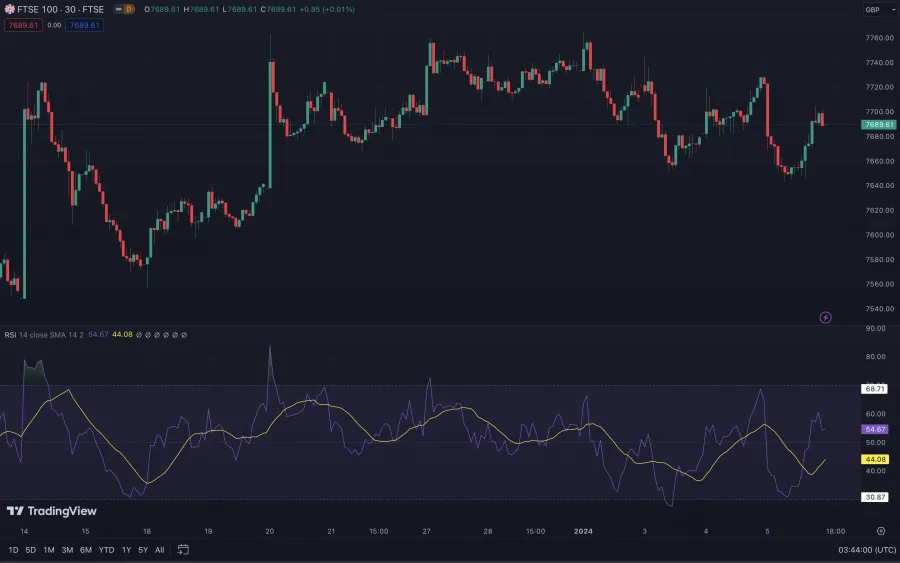Select the All time range
900x563 pixels.
click(160, 550)
